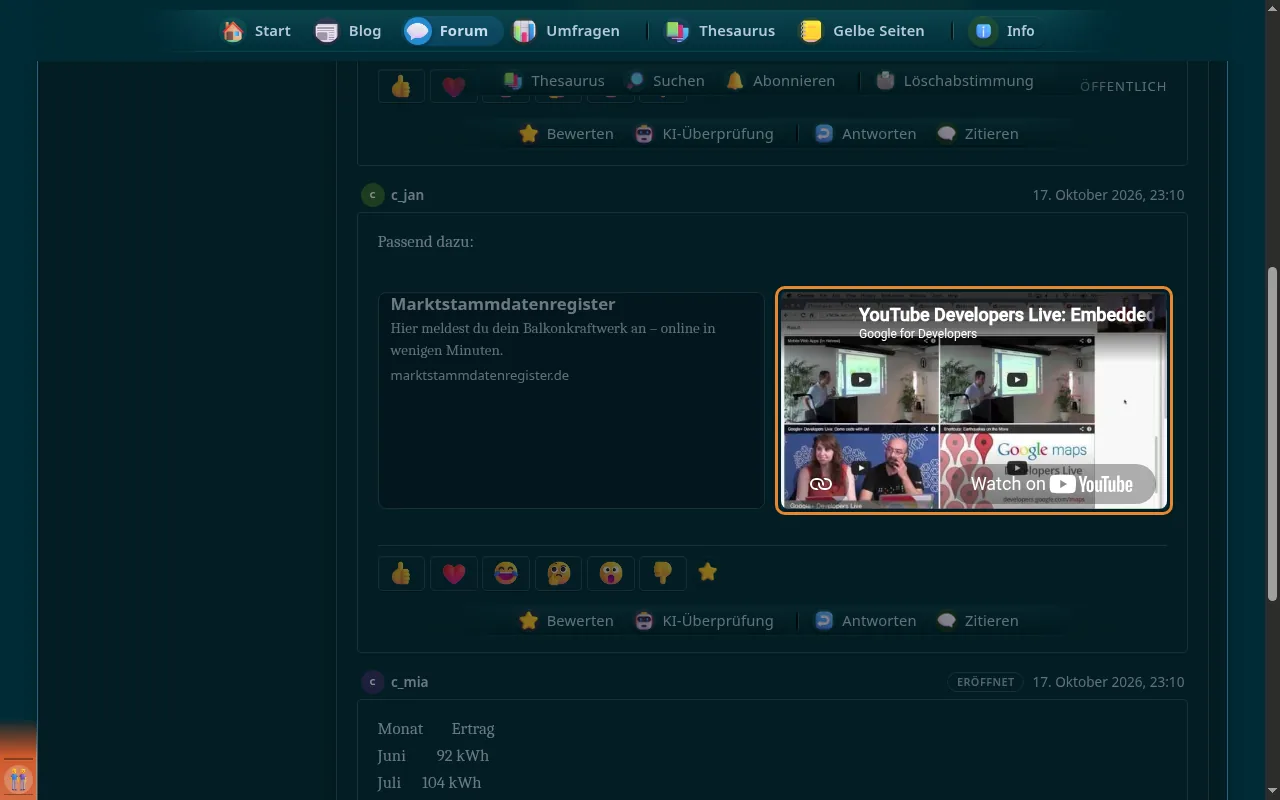Quote c_jan's post using Zitieren
The width and height of the screenshot is (1280, 800).
click(978, 621)
